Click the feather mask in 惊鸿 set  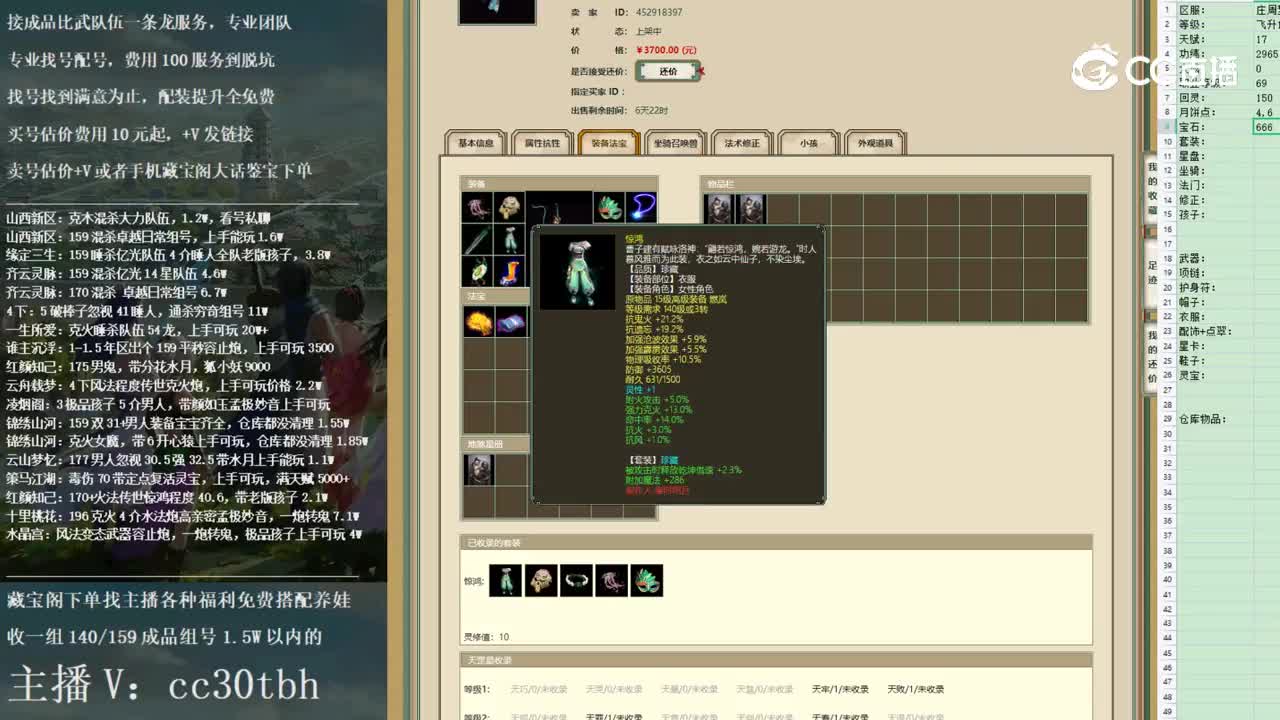[646, 581]
